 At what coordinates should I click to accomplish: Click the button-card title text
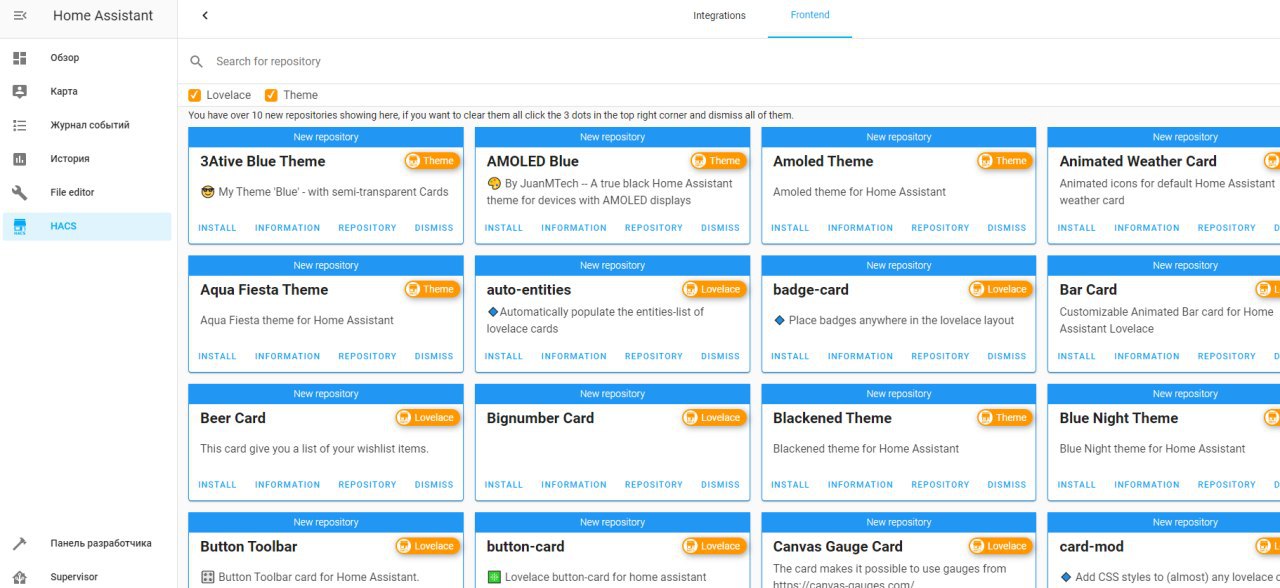(525, 547)
